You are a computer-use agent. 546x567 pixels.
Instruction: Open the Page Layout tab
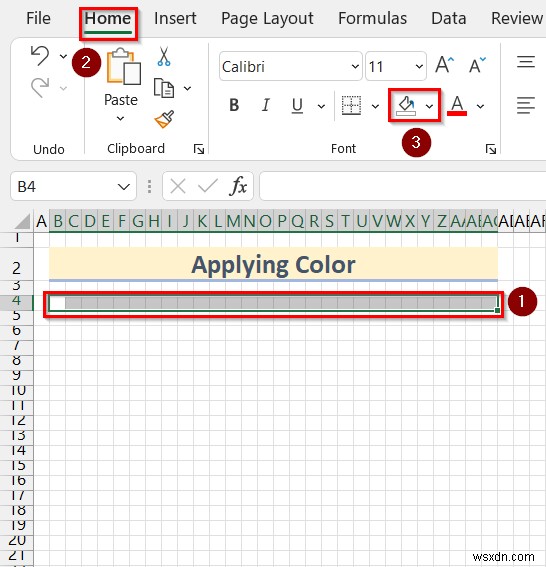[267, 19]
